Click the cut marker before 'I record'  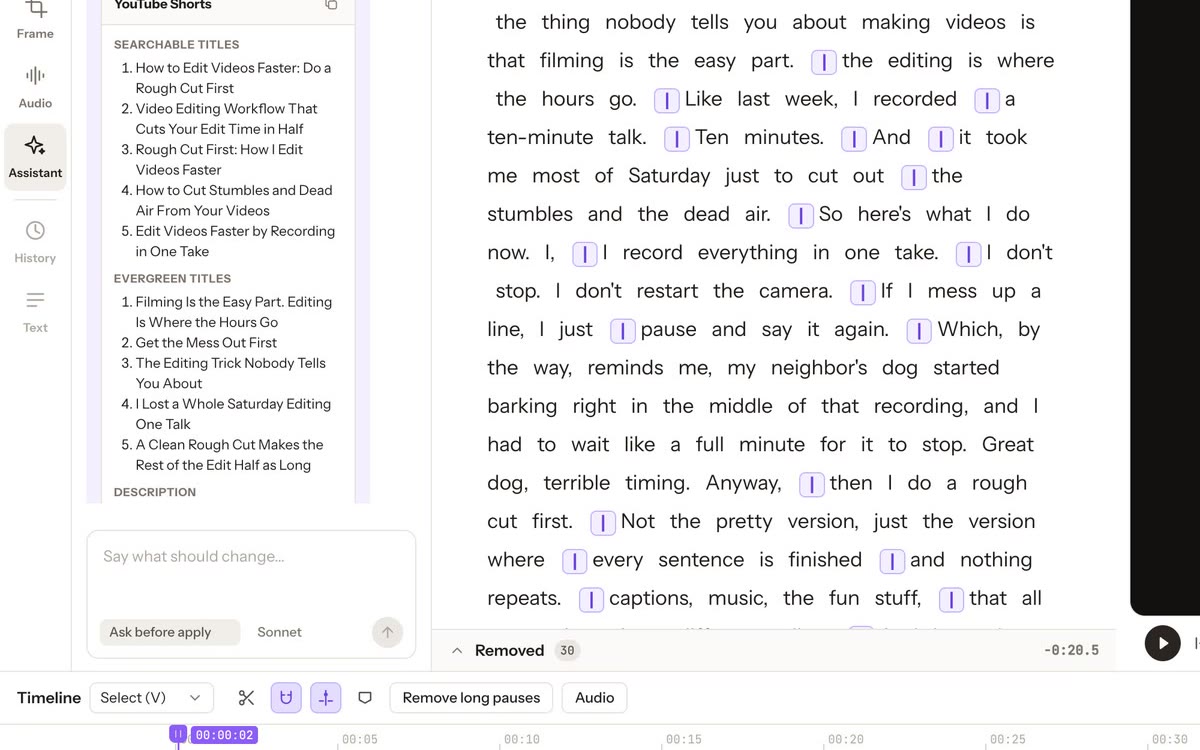[585, 254]
